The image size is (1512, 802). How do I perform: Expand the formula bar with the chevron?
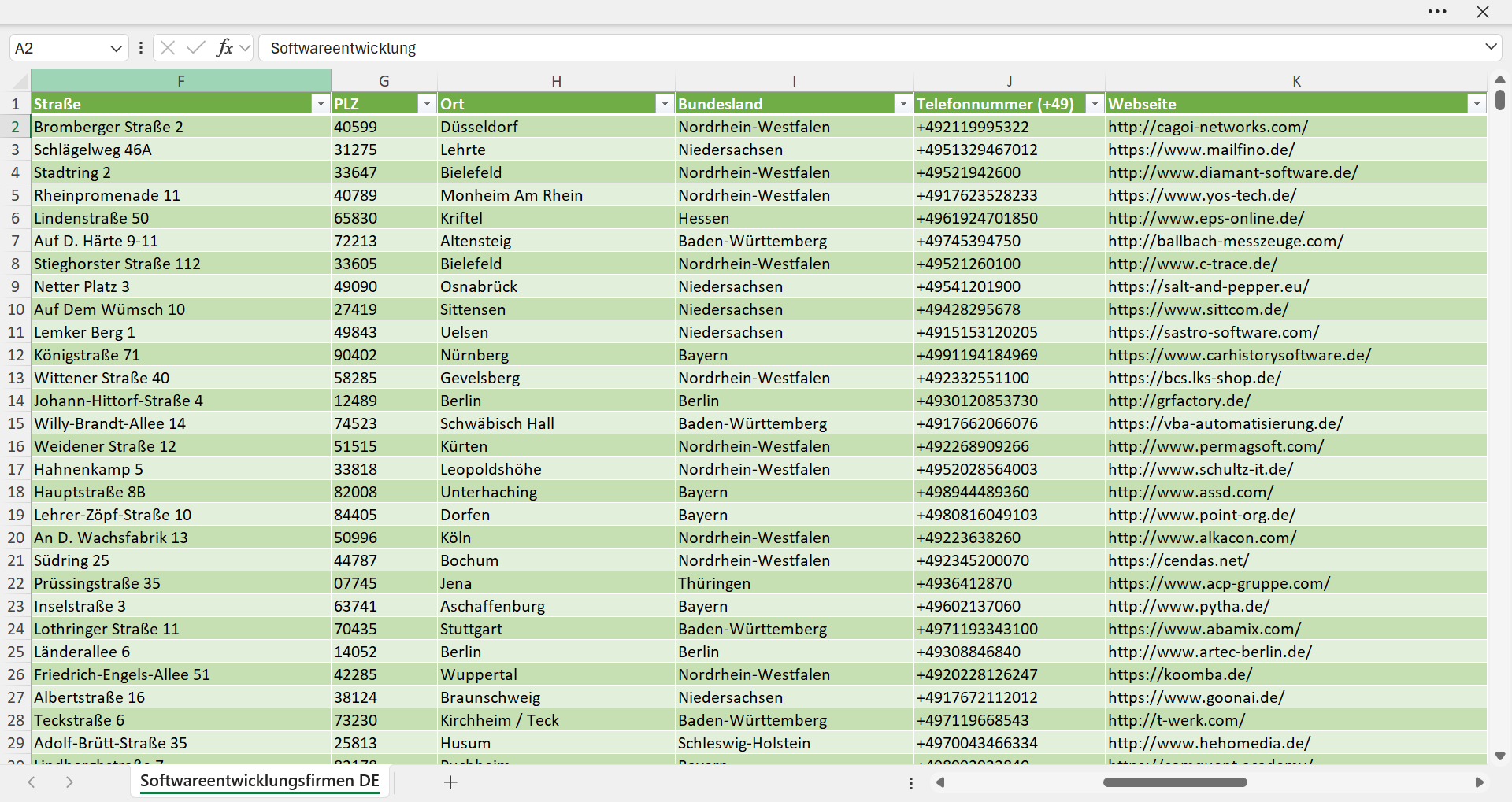pyautogui.click(x=1491, y=47)
